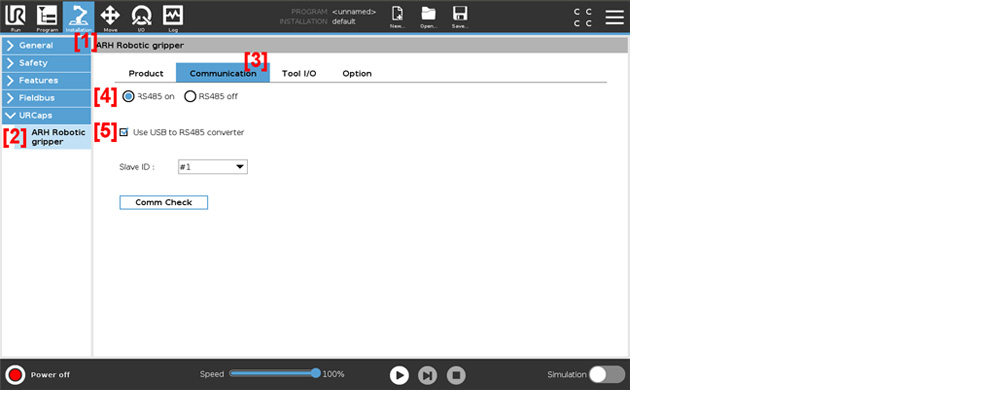Viewport: 1000px width, 395px height.
Task: Select RS485 off radio button
Action: 190,96
